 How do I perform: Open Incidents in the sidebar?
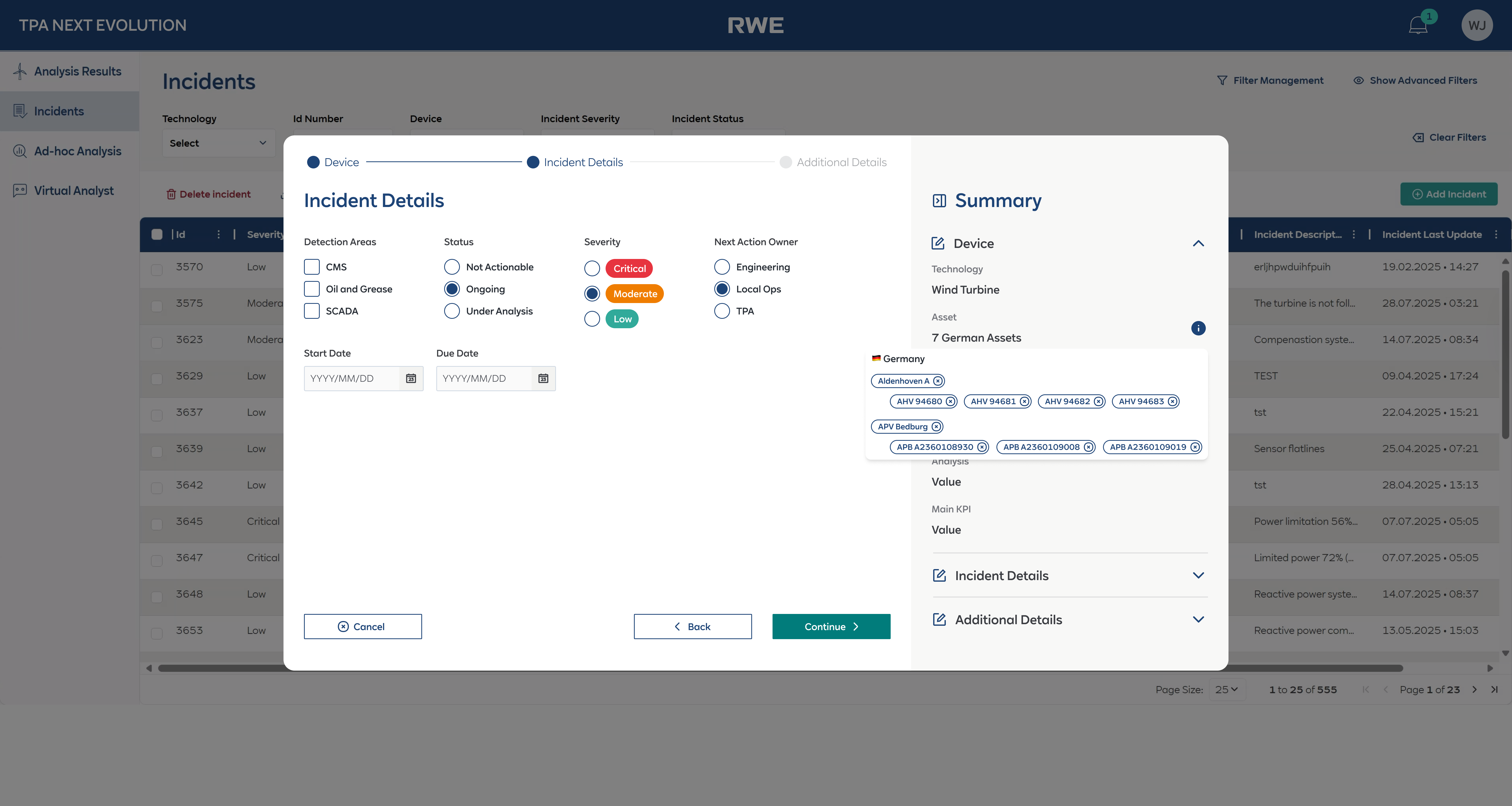pos(69,111)
